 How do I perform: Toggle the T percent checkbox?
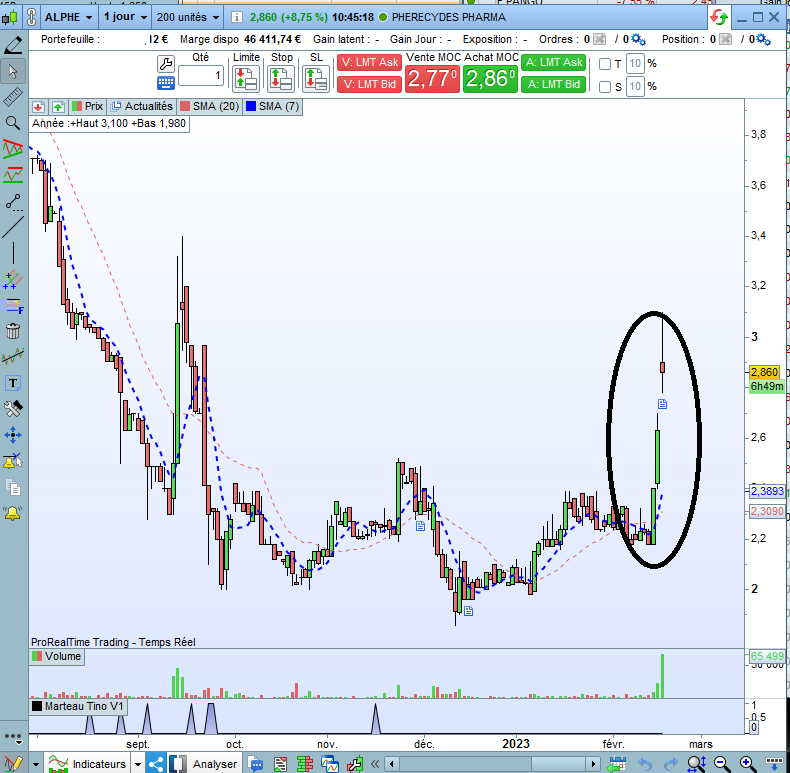(605, 64)
